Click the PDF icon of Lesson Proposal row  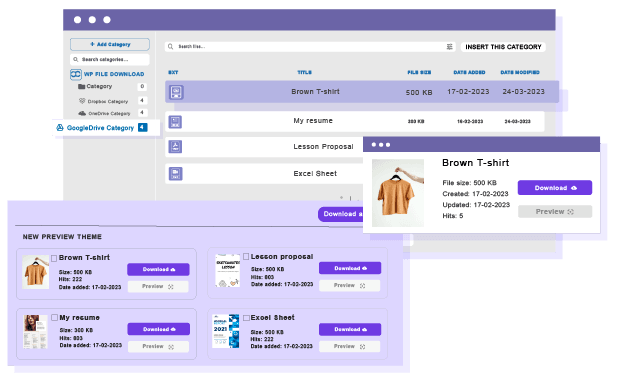click(x=175, y=147)
